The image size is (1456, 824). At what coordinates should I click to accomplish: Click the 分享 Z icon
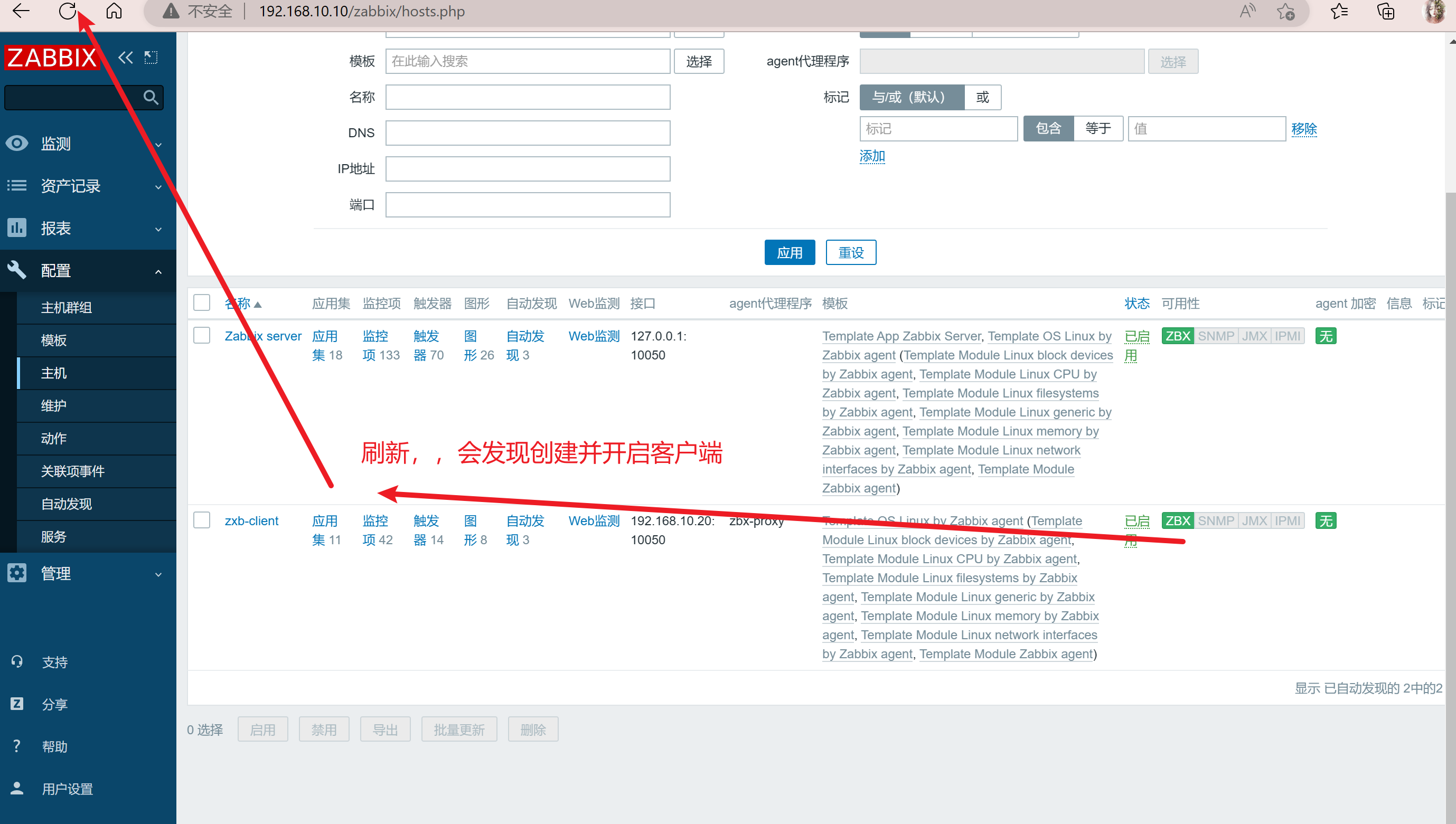point(17,704)
